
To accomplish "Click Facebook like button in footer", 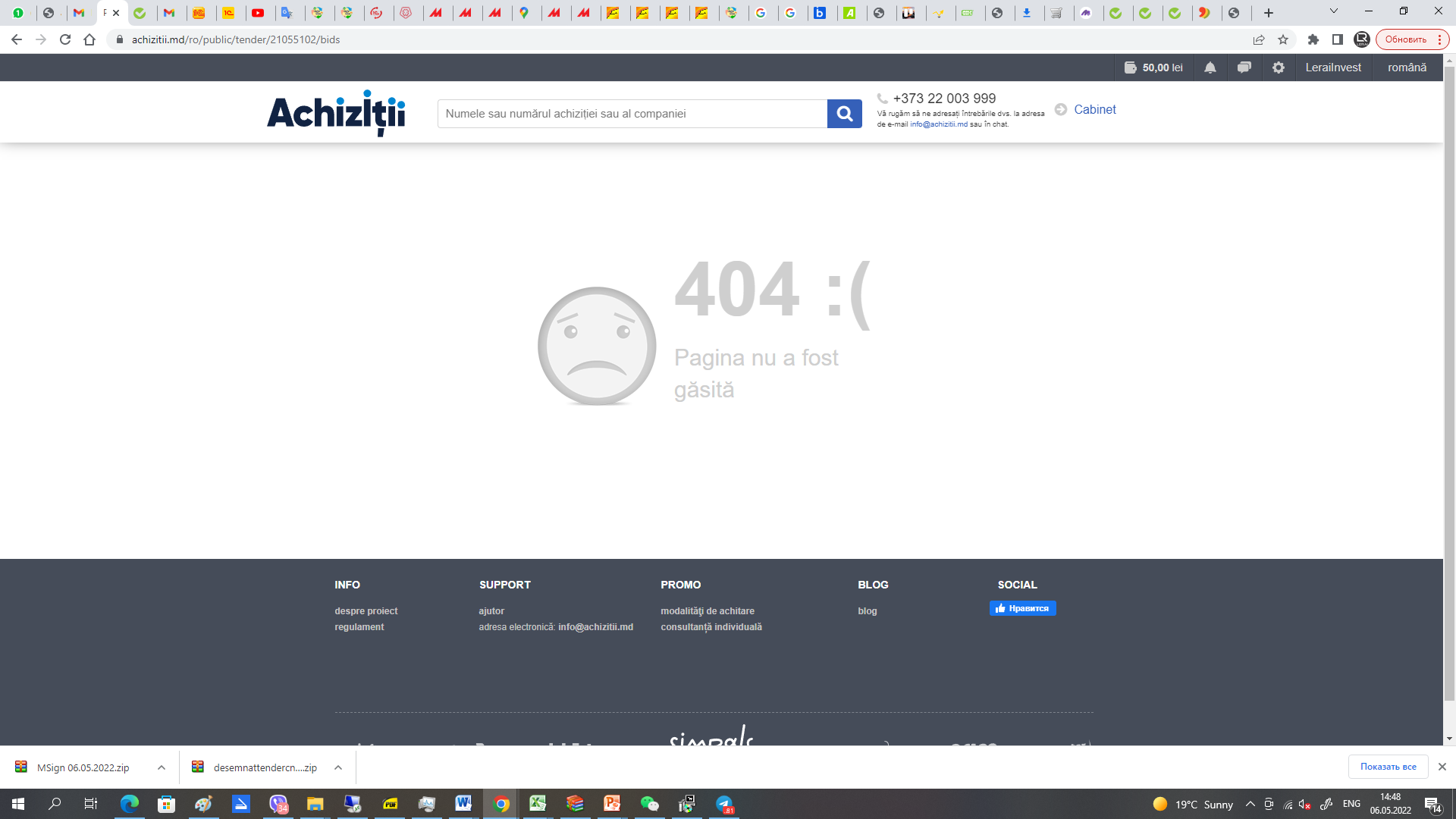I will tap(1022, 608).
